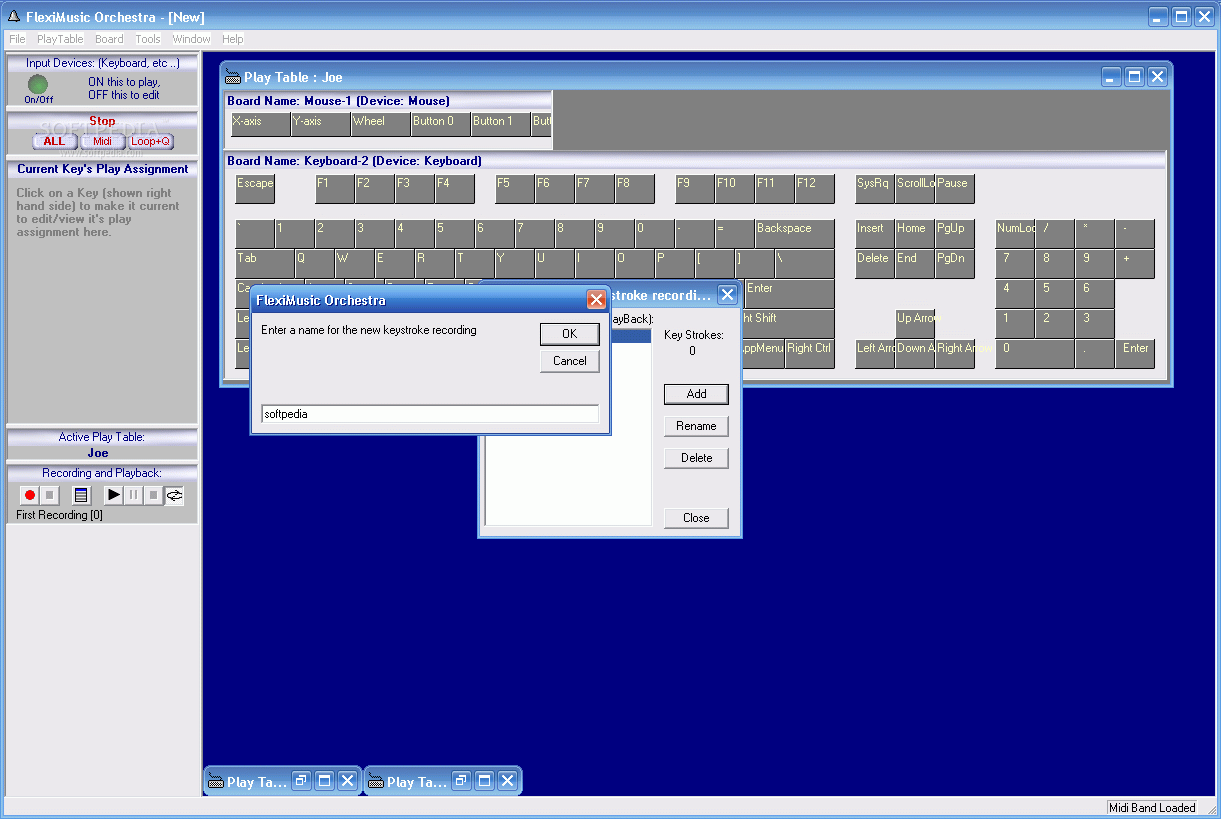
Task: Open the Help menu
Action: [232, 39]
